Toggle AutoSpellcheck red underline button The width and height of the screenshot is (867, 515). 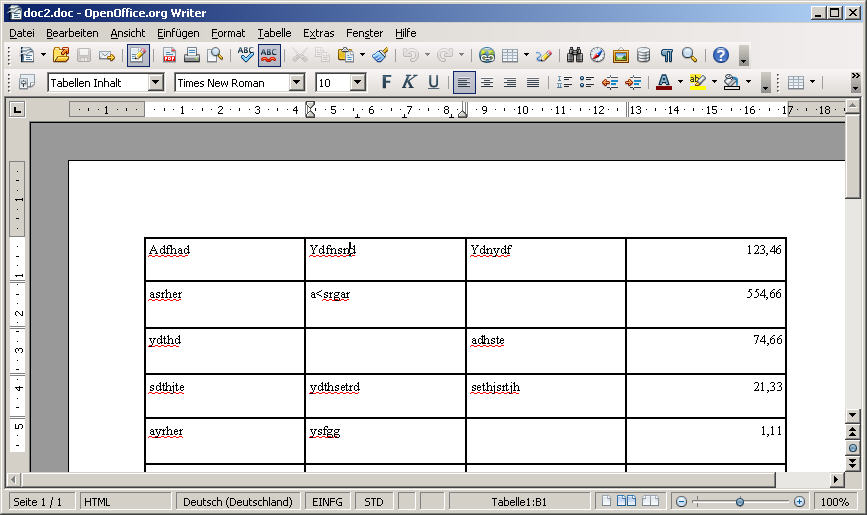coord(269,55)
